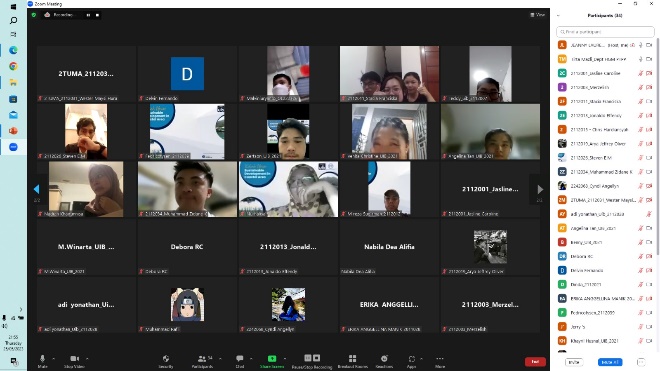
Task: Click the Mute All button
Action: tap(610, 362)
